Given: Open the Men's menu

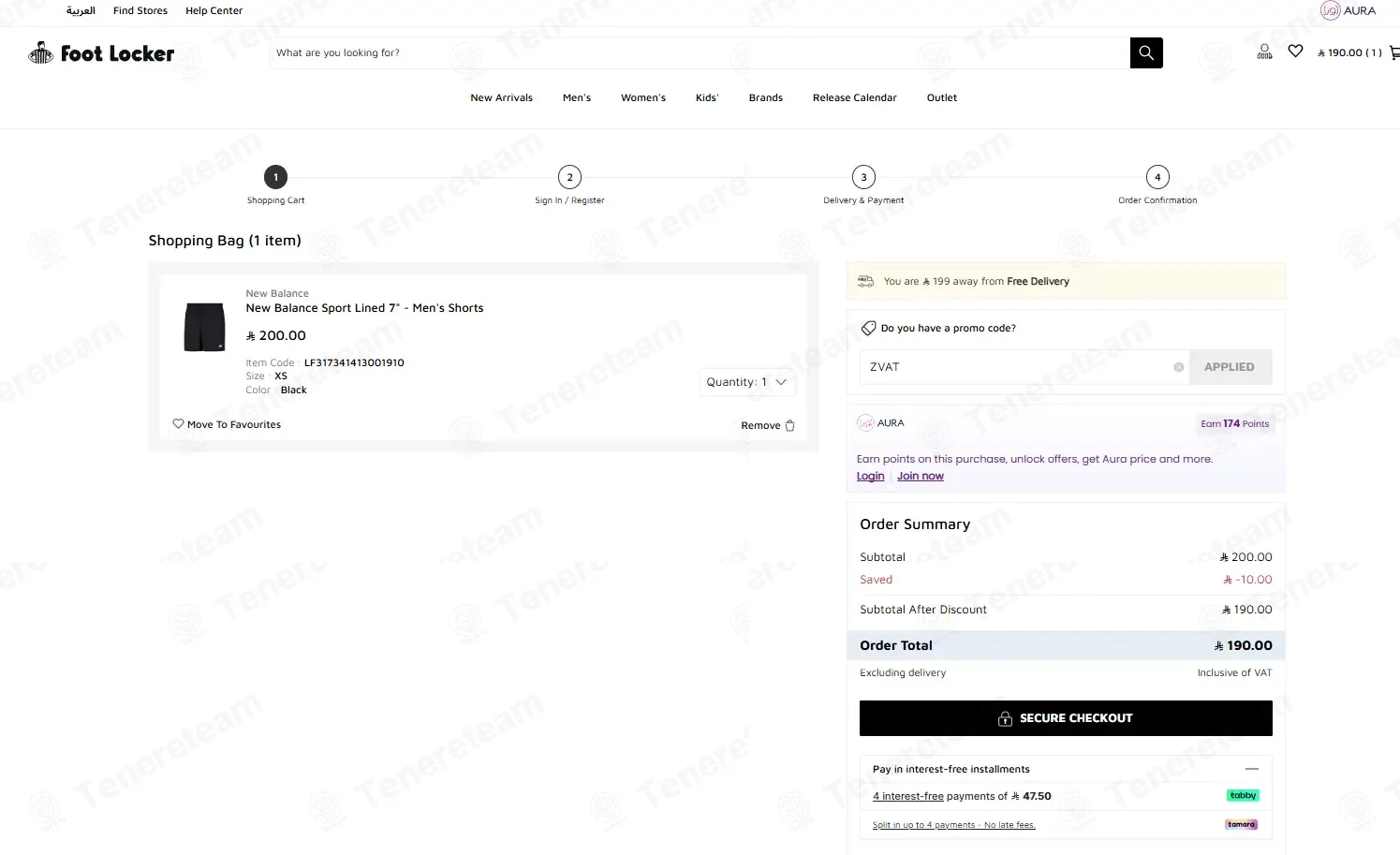Looking at the screenshot, I should point(577,97).
